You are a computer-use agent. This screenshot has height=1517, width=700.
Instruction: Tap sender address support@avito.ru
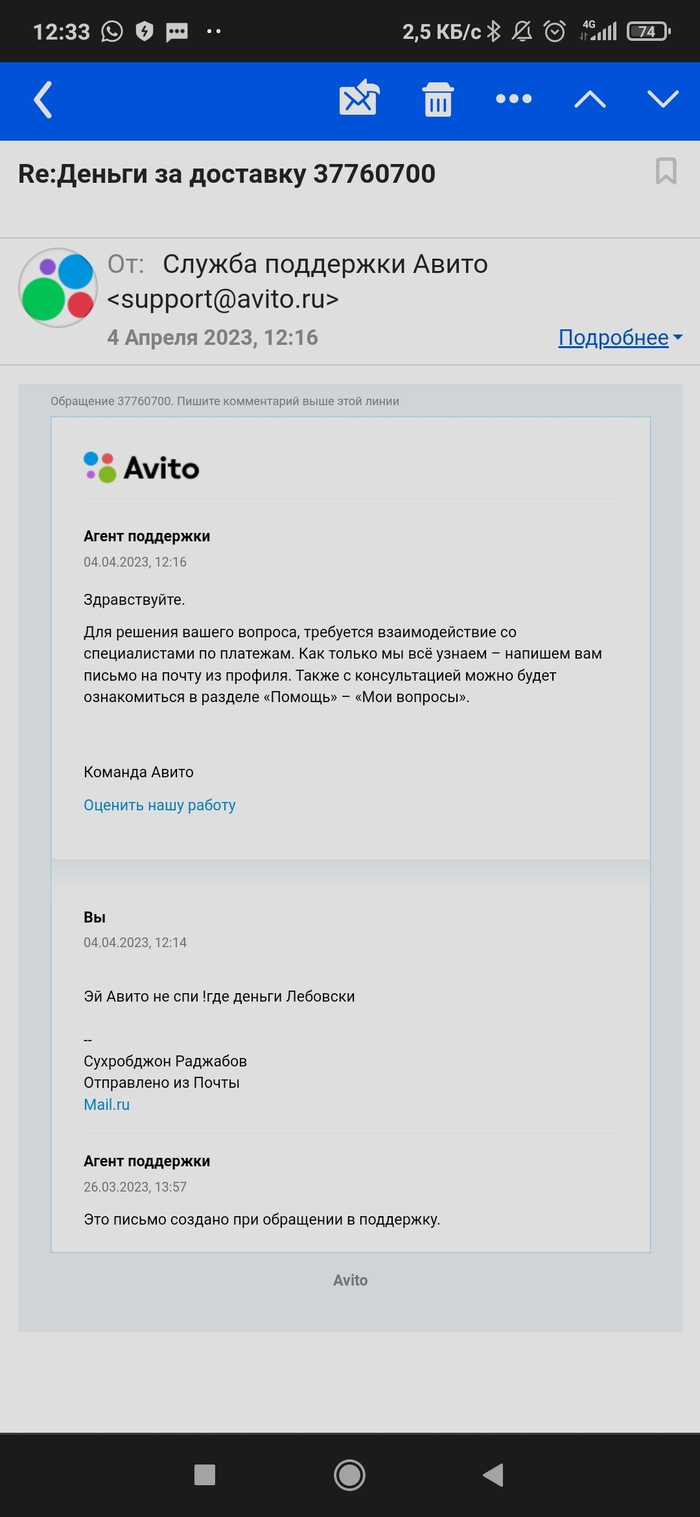[222, 299]
